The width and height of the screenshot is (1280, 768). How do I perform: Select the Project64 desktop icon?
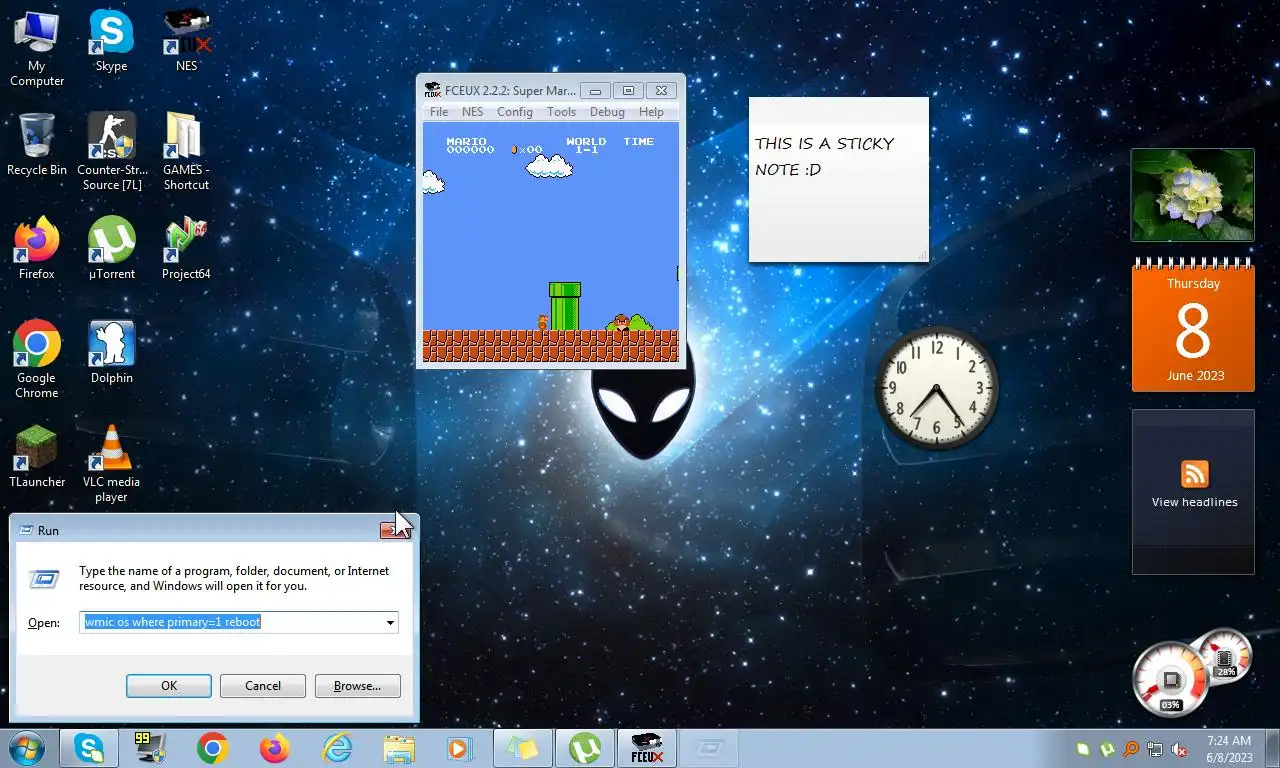186,249
